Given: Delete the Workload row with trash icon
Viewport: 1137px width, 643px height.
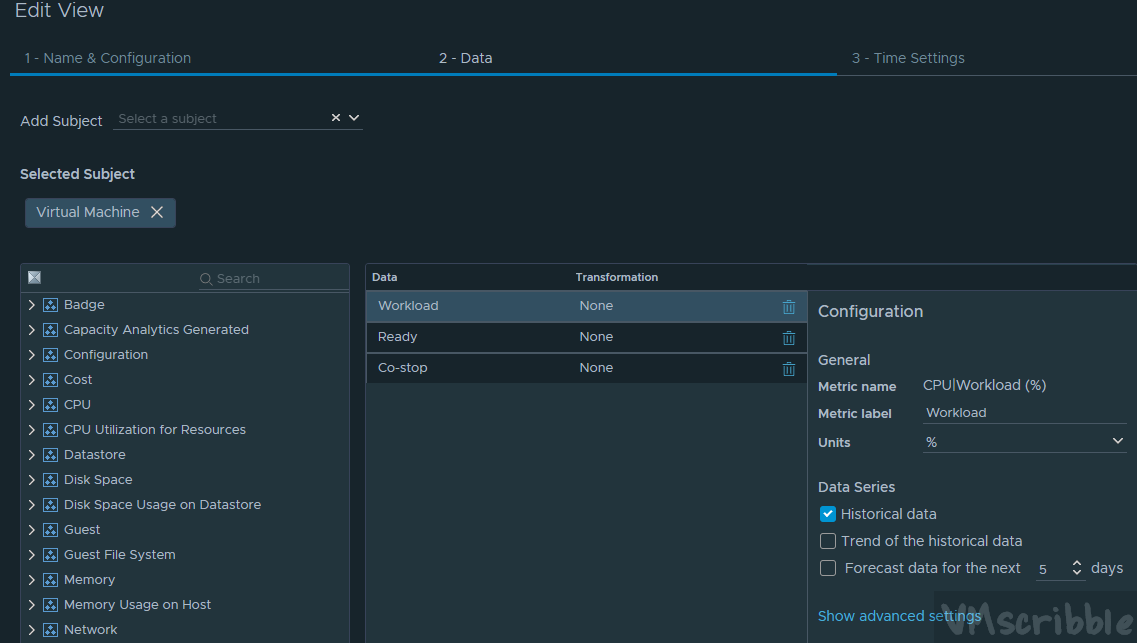Looking at the screenshot, I should (x=789, y=307).
